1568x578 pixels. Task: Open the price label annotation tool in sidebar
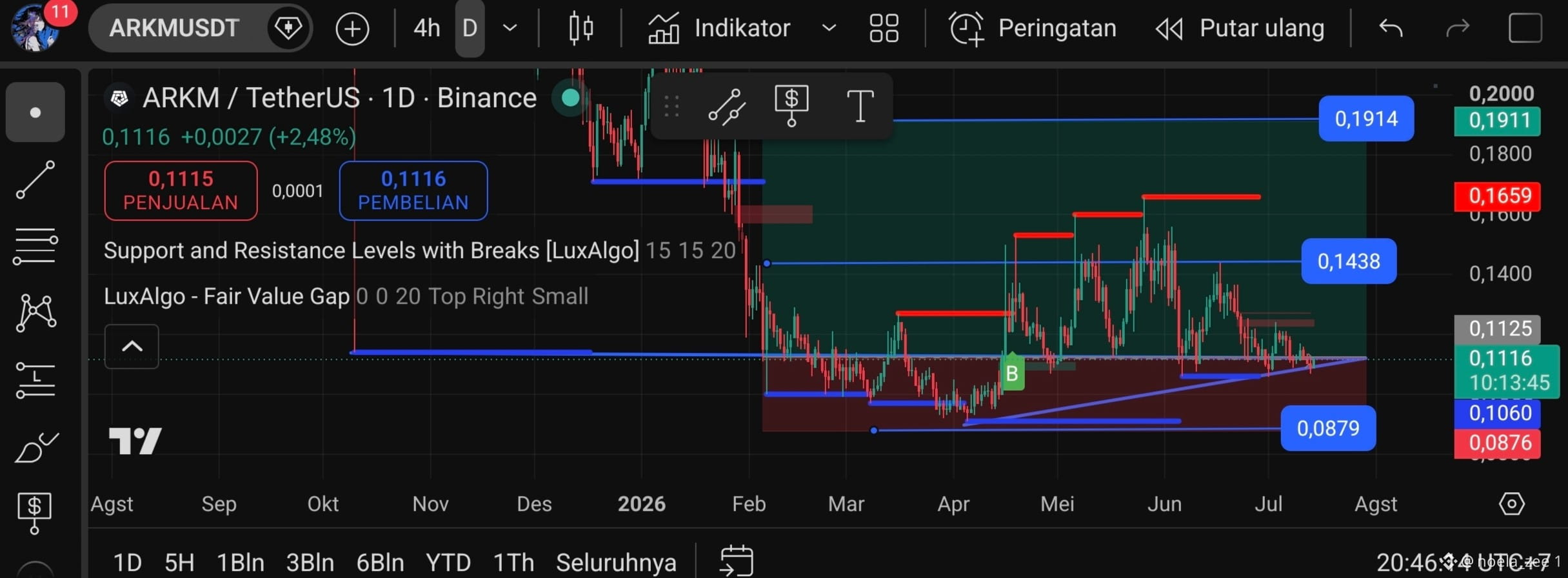(x=34, y=513)
